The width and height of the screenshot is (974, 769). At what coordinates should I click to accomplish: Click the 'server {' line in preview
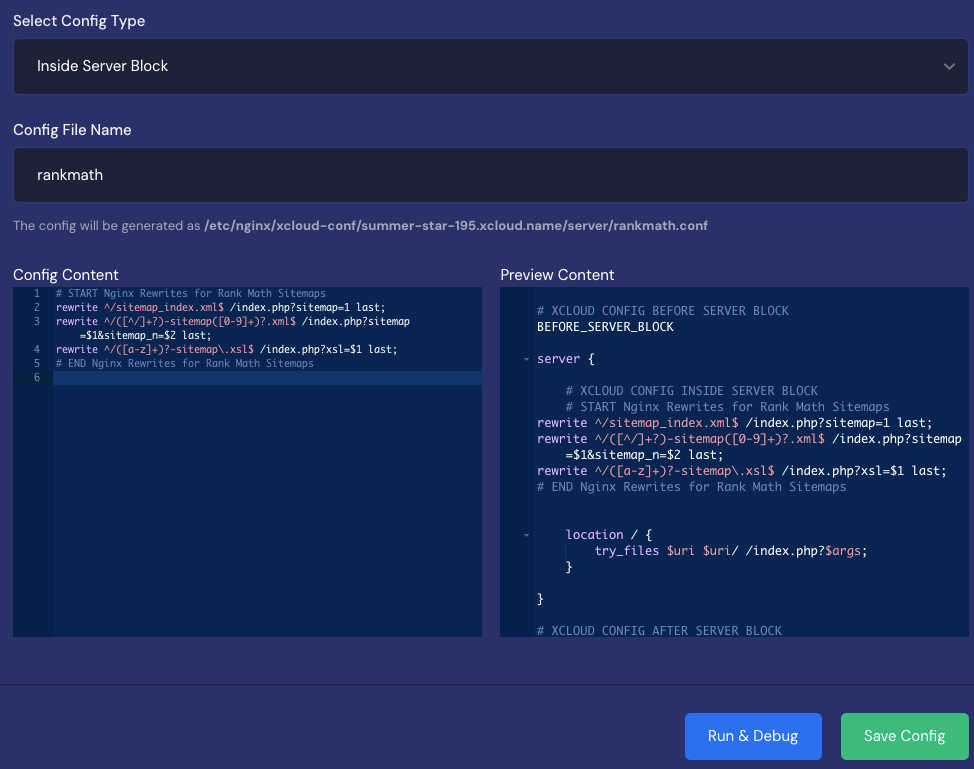566,359
